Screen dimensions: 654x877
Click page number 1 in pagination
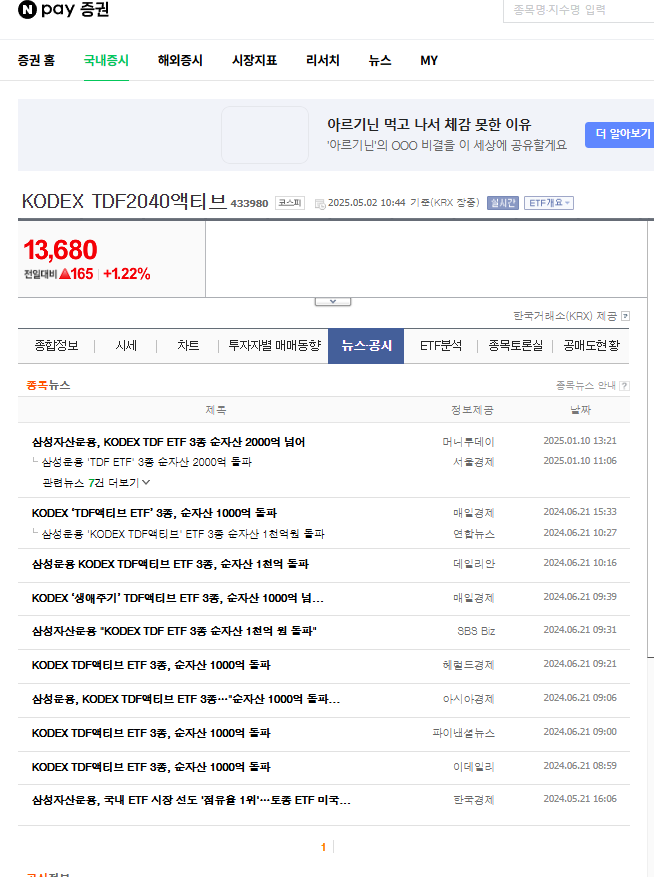pos(323,847)
